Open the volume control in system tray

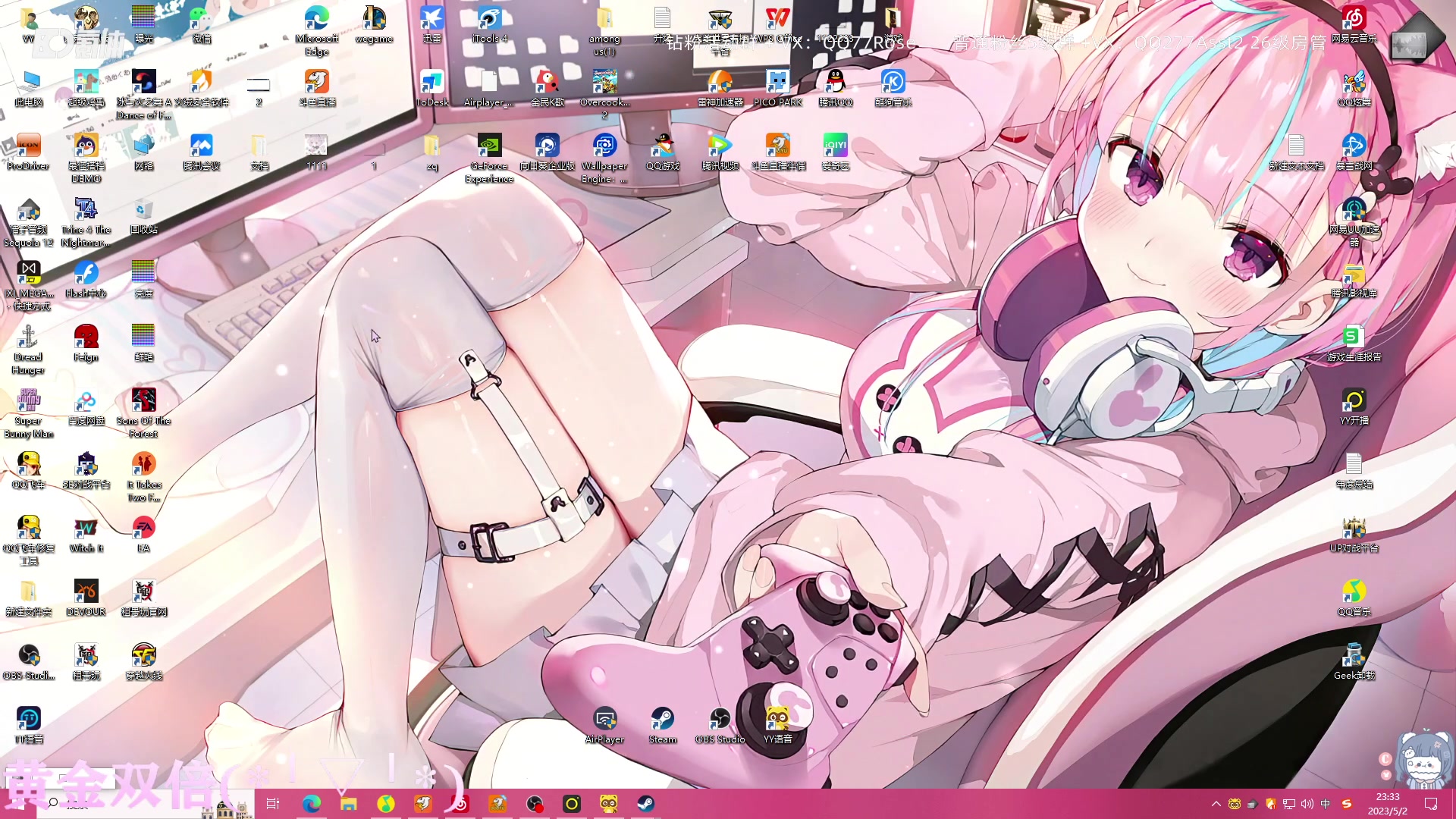[x=1307, y=803]
